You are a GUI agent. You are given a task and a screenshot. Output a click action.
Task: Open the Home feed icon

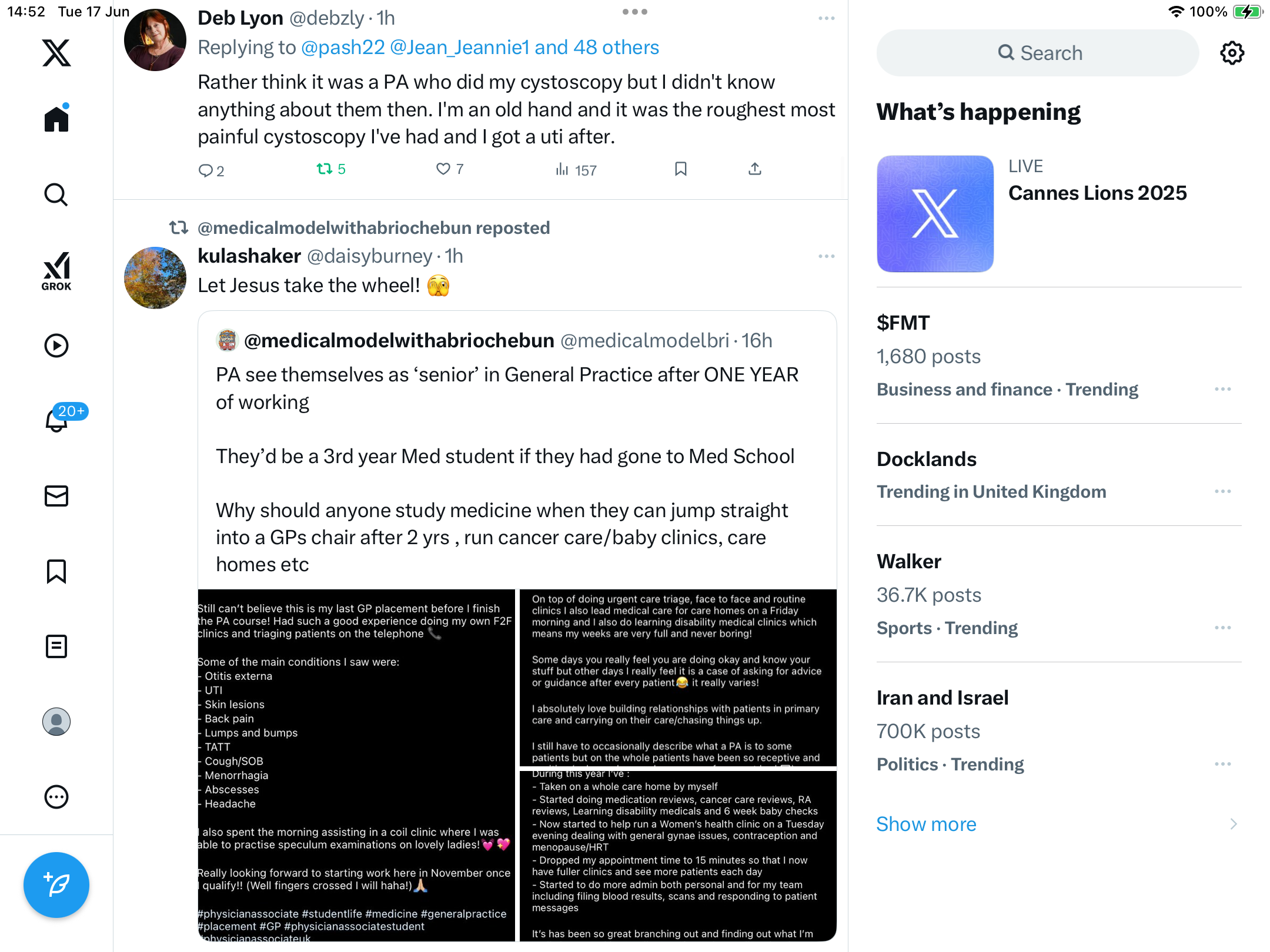[x=56, y=118]
